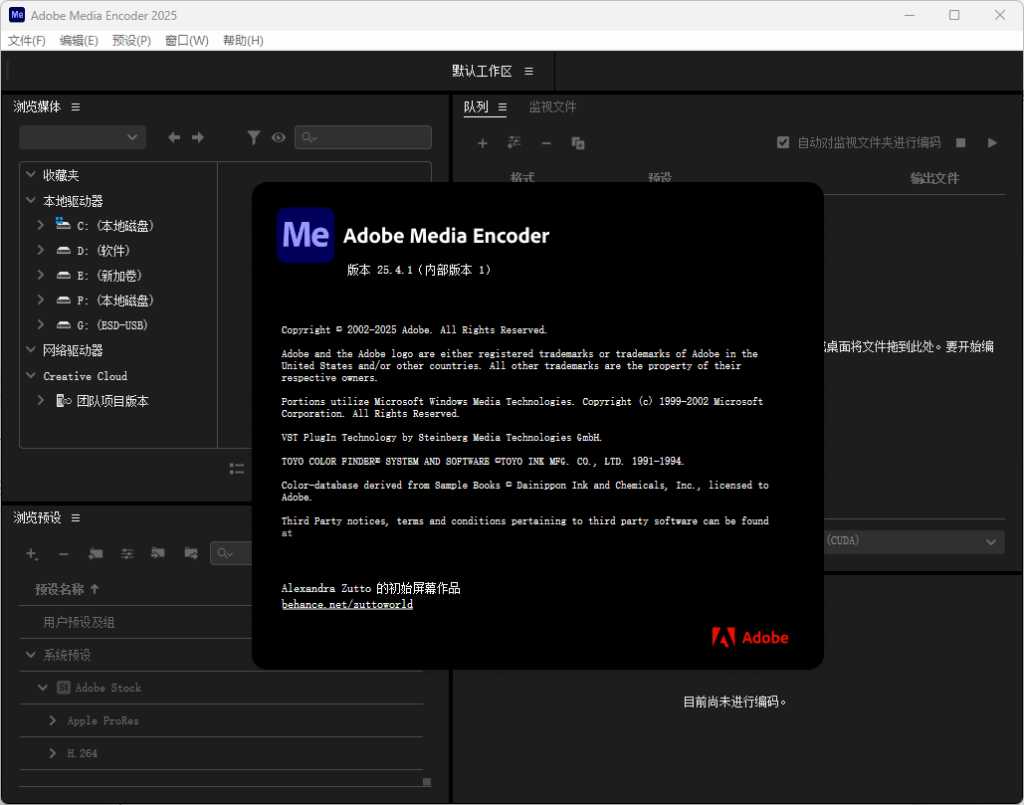
Task: Open preset settings via the sliders icon
Action: pyautogui.click(x=127, y=553)
